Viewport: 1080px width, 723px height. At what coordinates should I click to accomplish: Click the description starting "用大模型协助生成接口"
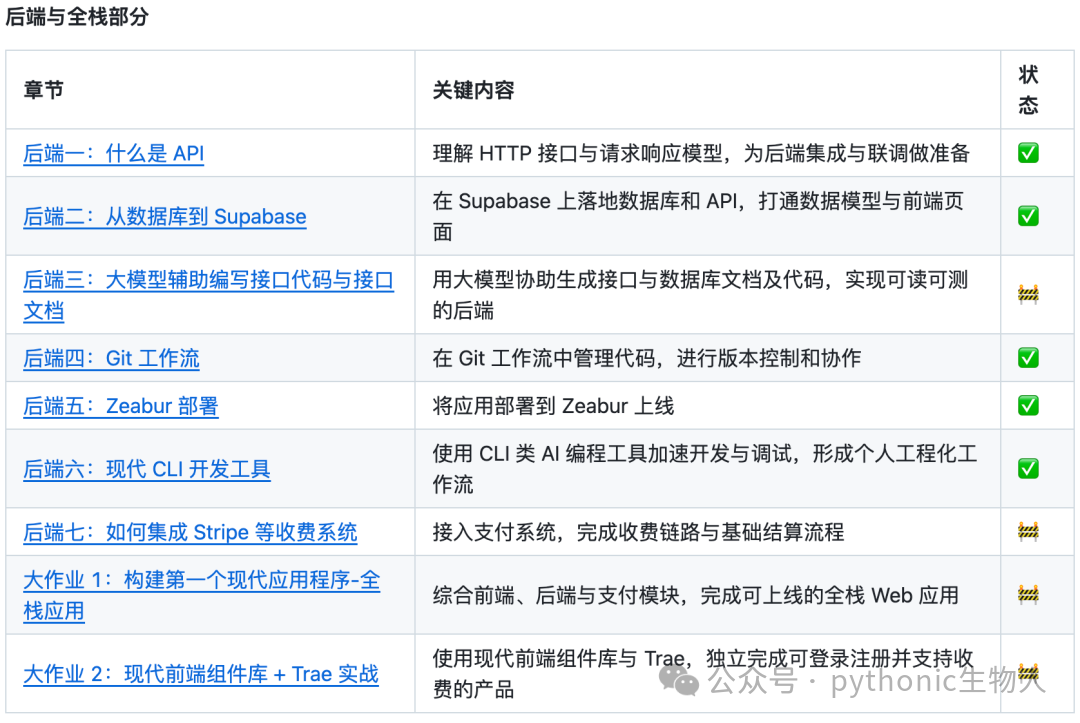click(x=700, y=295)
